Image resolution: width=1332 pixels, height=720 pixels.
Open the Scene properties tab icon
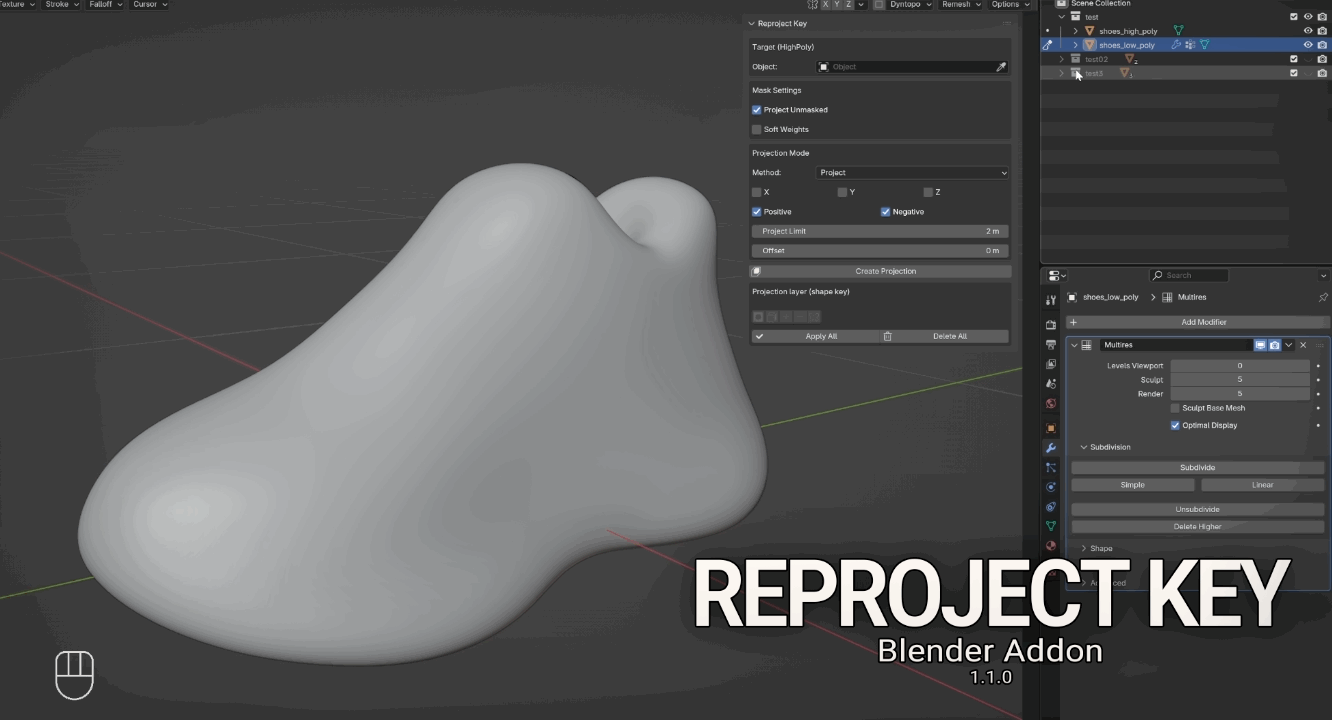click(x=1051, y=383)
